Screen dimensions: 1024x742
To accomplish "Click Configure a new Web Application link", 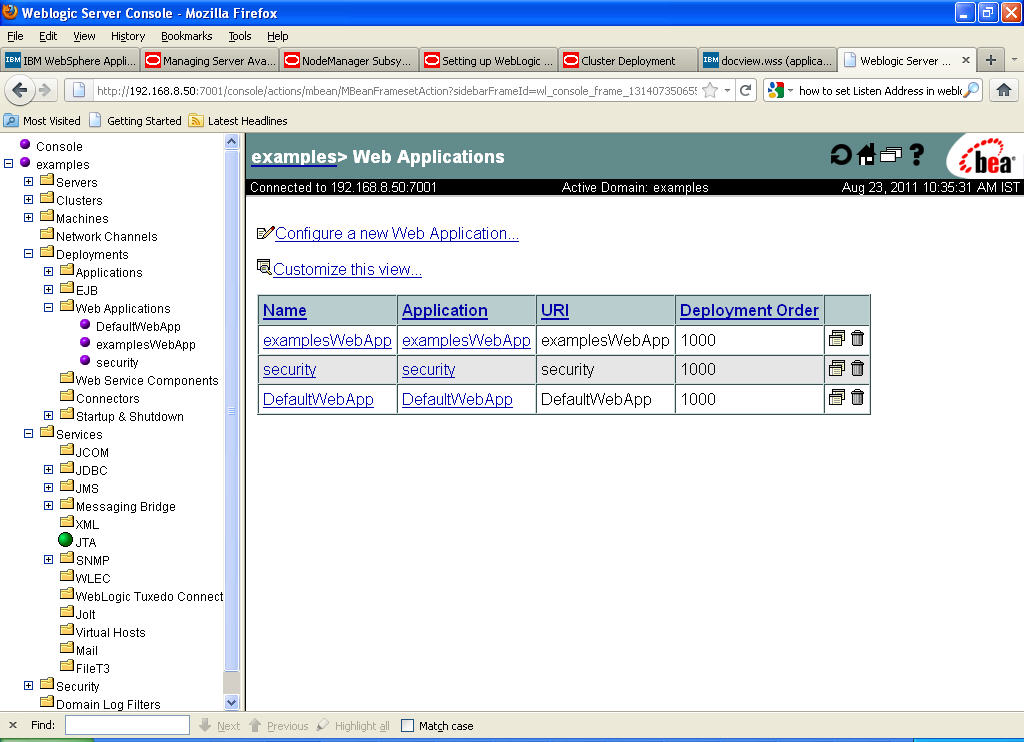I will [396, 233].
